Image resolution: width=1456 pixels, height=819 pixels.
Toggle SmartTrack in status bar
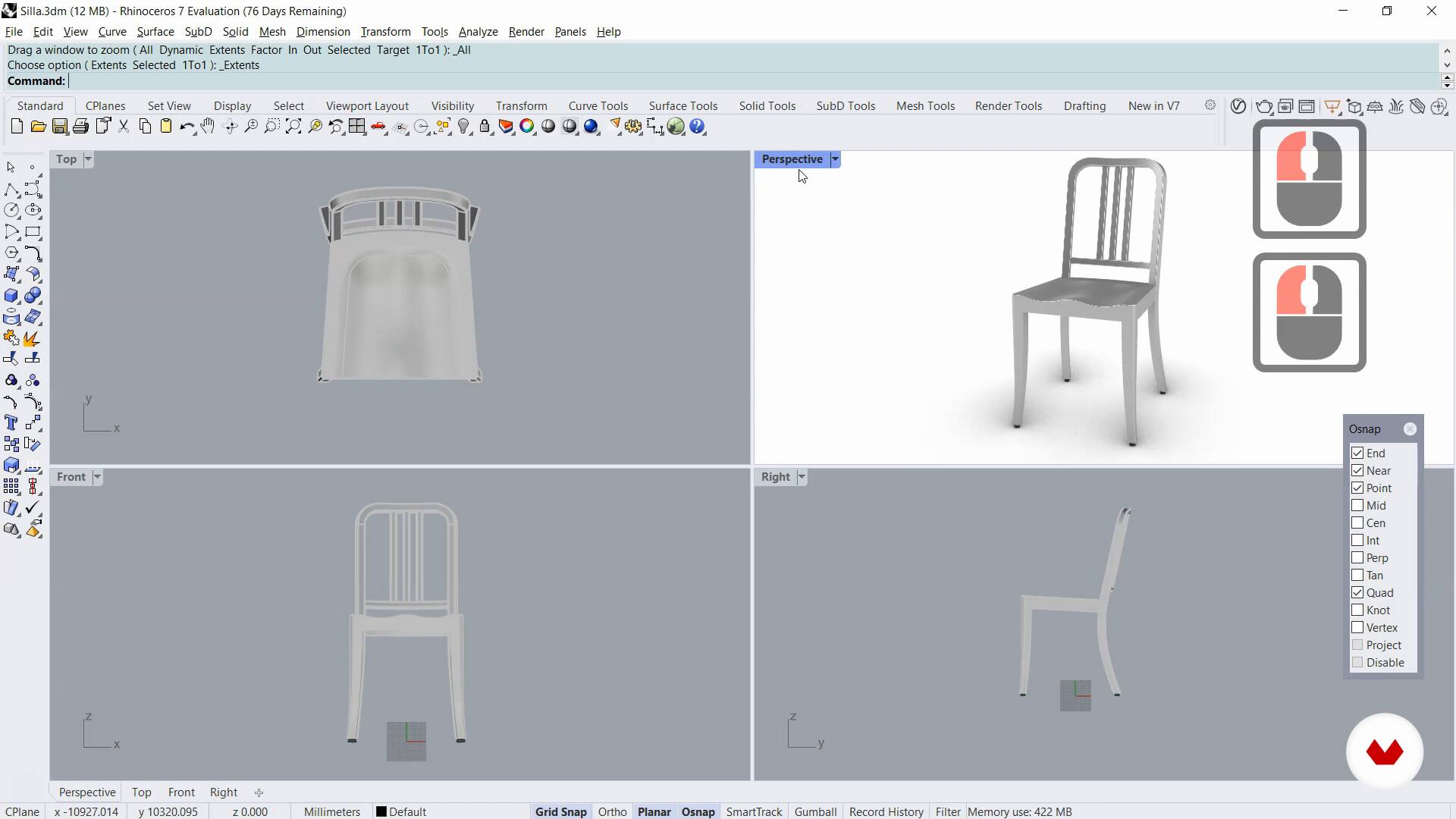coord(754,811)
